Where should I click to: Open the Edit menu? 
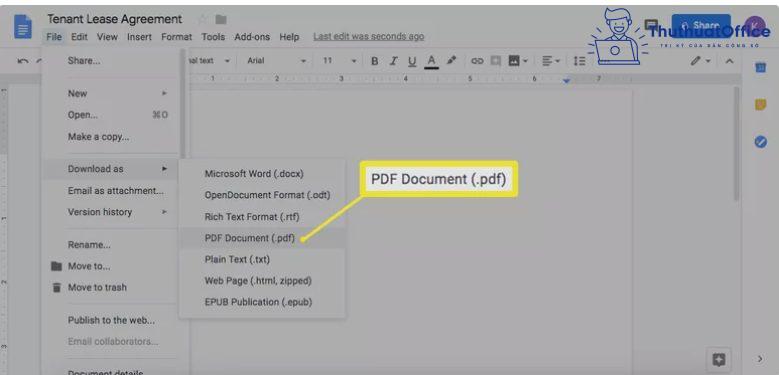[79, 37]
